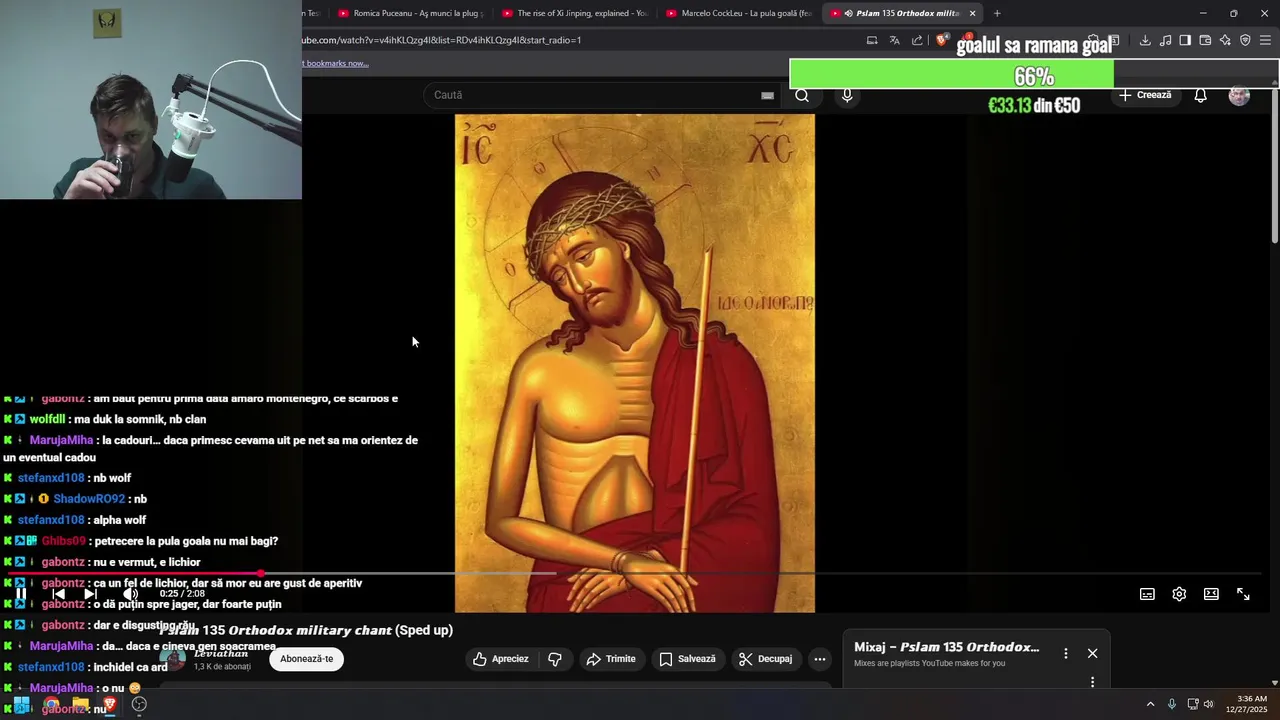Image resolution: width=1280 pixels, height=720 pixels.
Task: Open the media control music-note icon
Action: coord(1165,40)
